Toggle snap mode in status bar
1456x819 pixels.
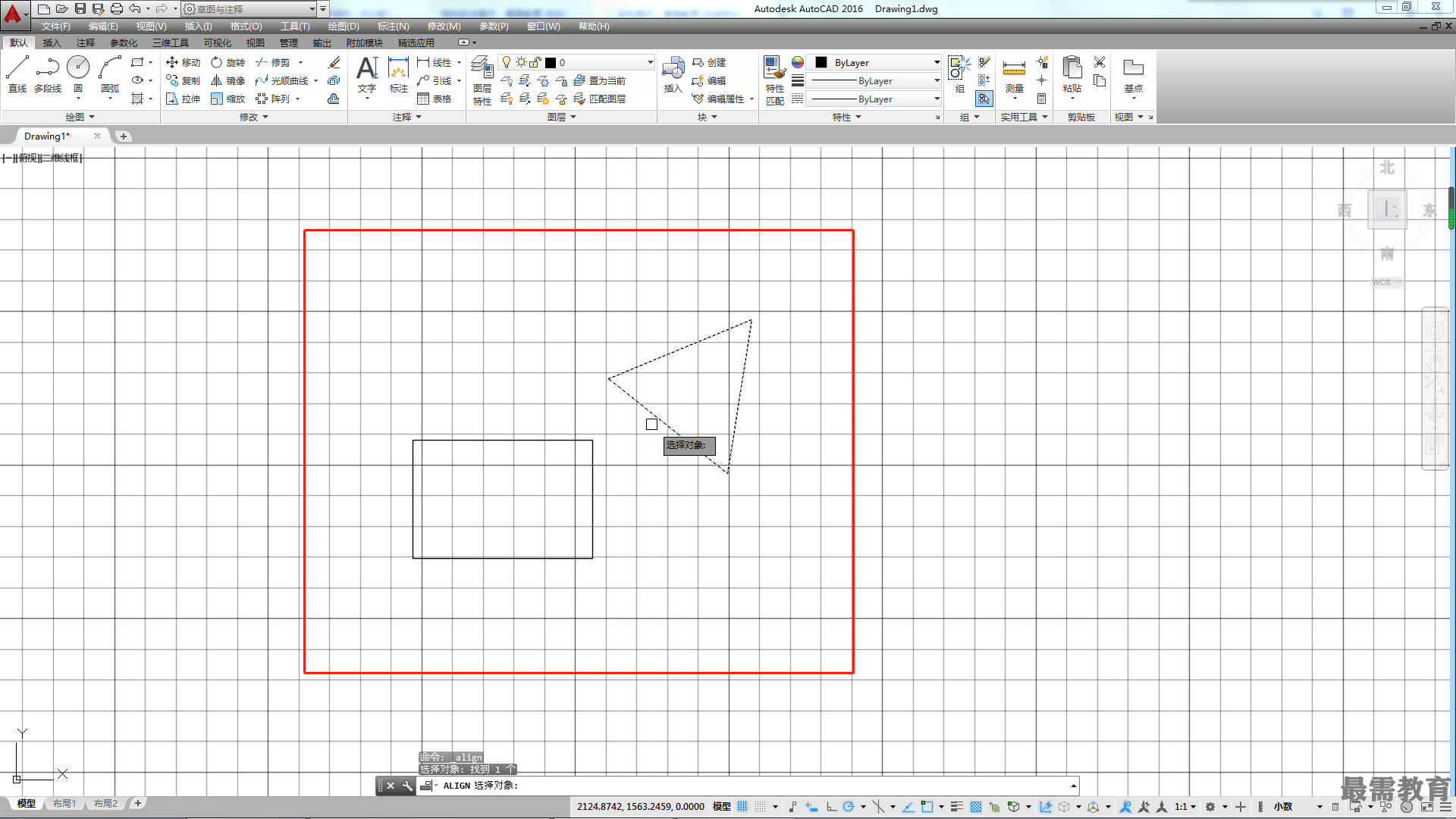coord(761,807)
